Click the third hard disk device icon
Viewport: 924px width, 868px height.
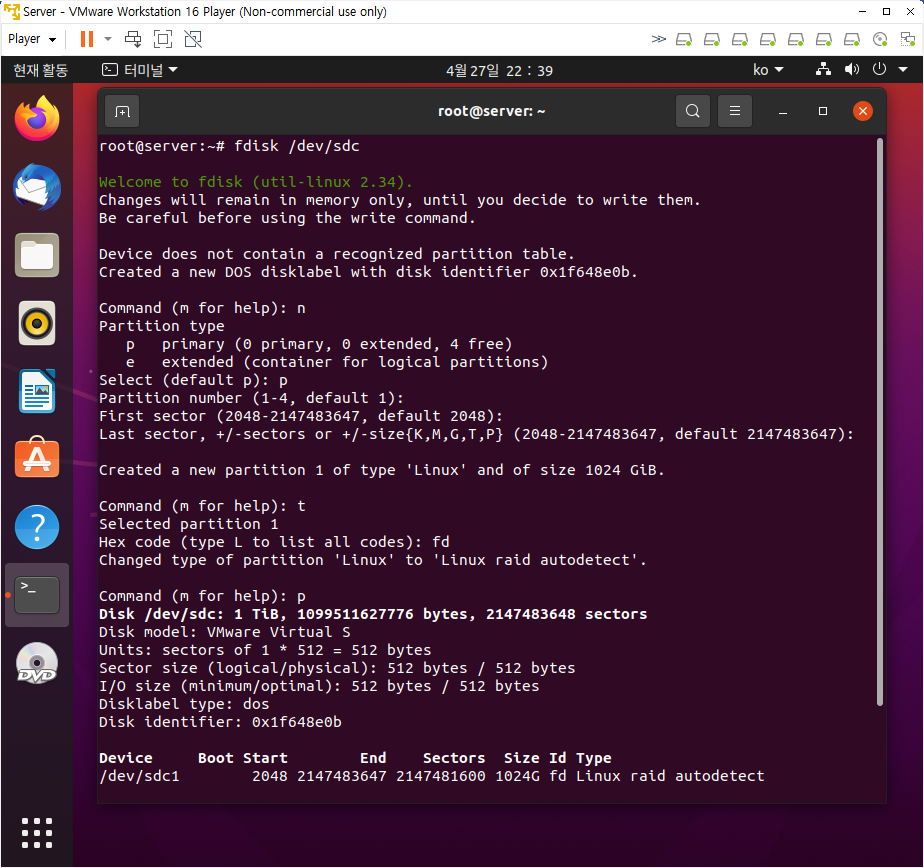740,39
